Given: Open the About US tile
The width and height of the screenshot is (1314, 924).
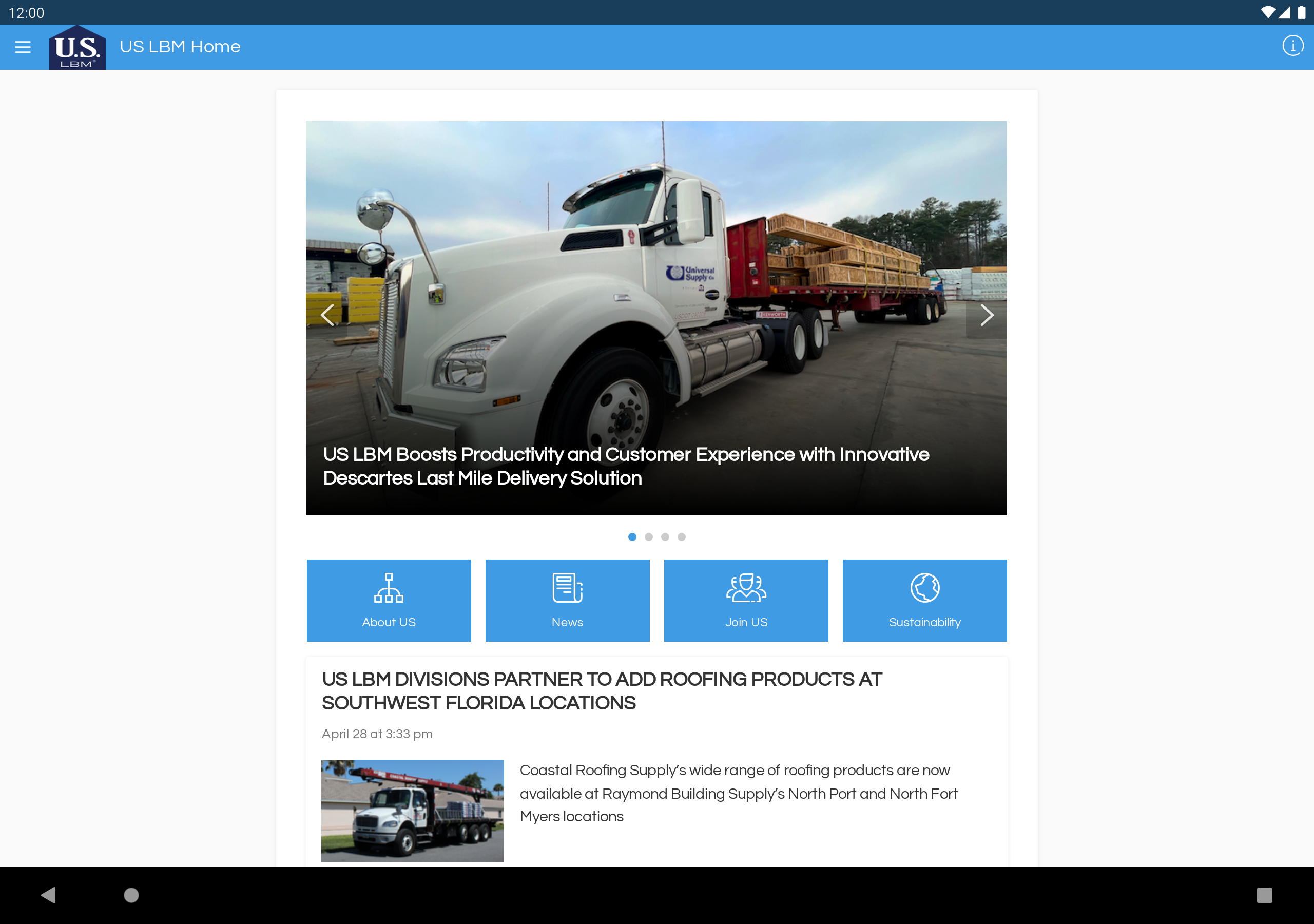Looking at the screenshot, I should click(389, 601).
